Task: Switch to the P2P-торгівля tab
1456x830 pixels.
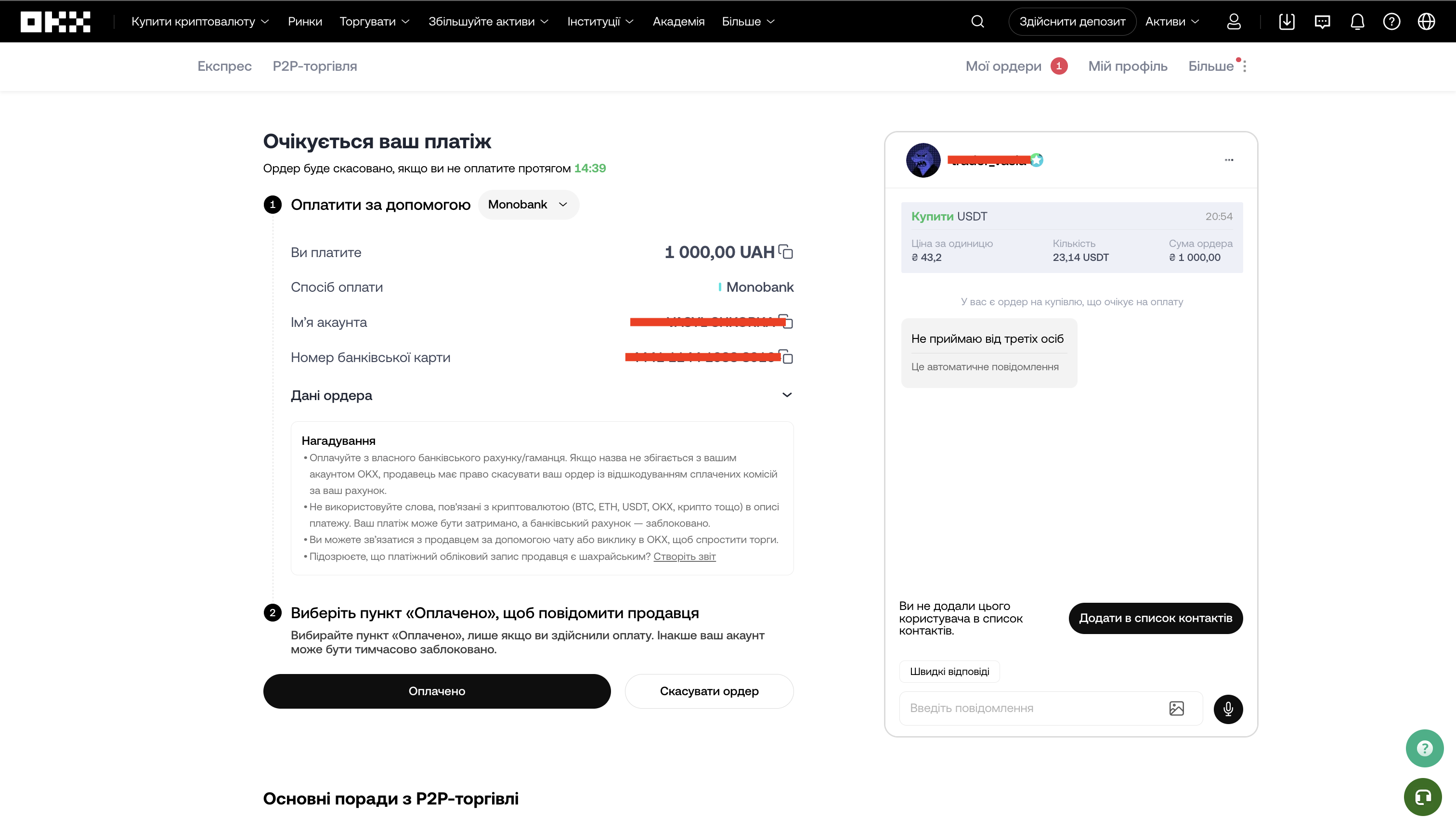Action: tap(315, 66)
